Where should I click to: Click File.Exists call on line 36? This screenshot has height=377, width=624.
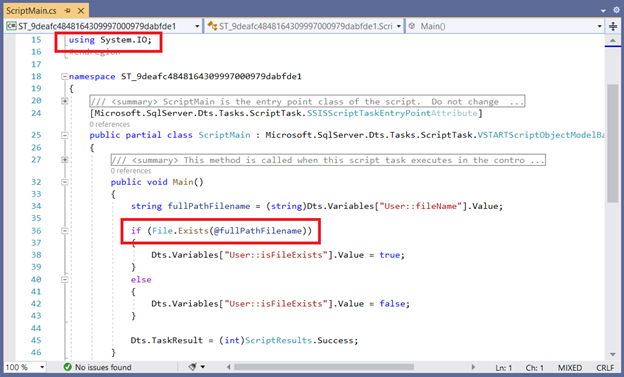pyautogui.click(x=180, y=231)
